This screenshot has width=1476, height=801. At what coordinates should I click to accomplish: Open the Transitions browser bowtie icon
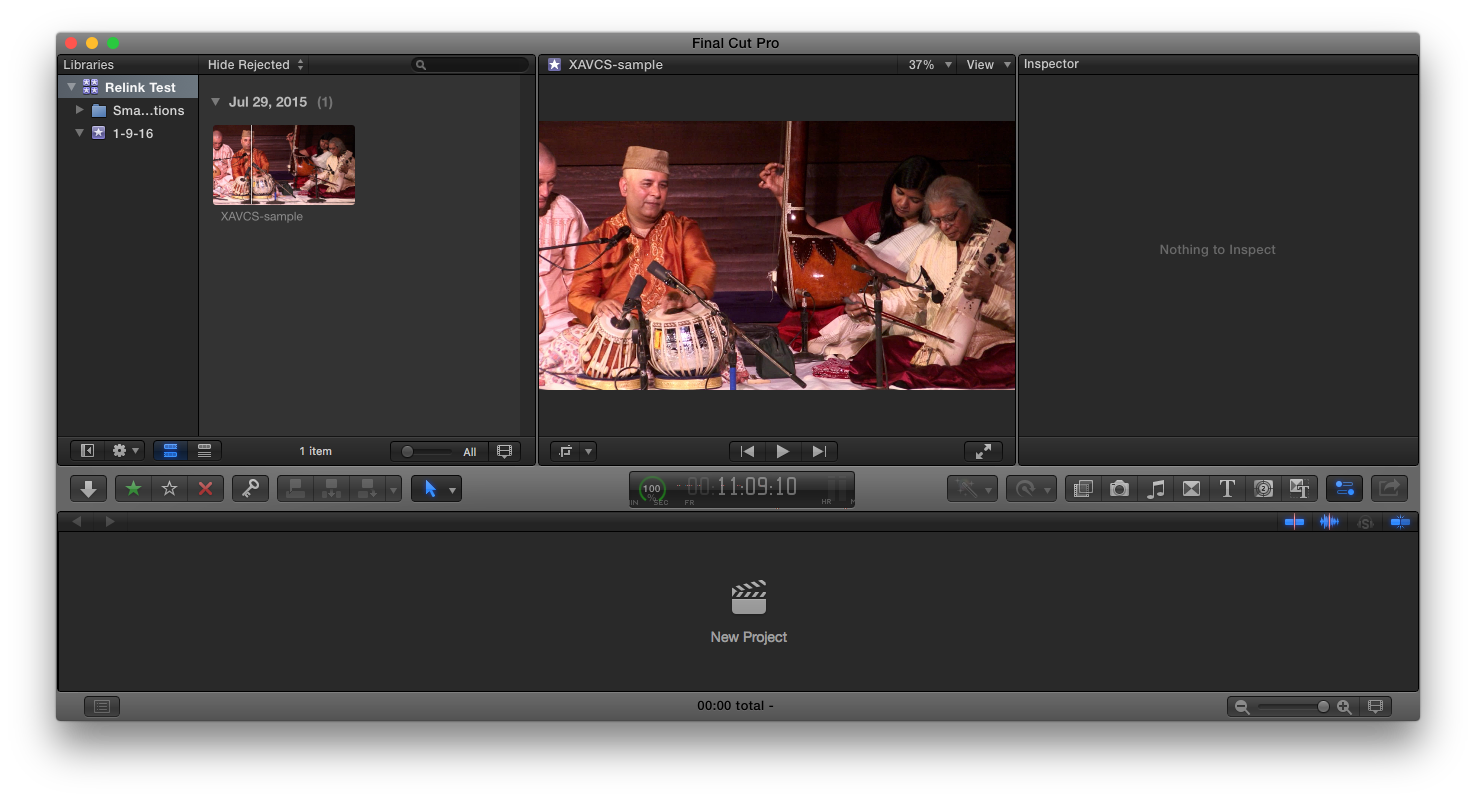pos(1191,489)
